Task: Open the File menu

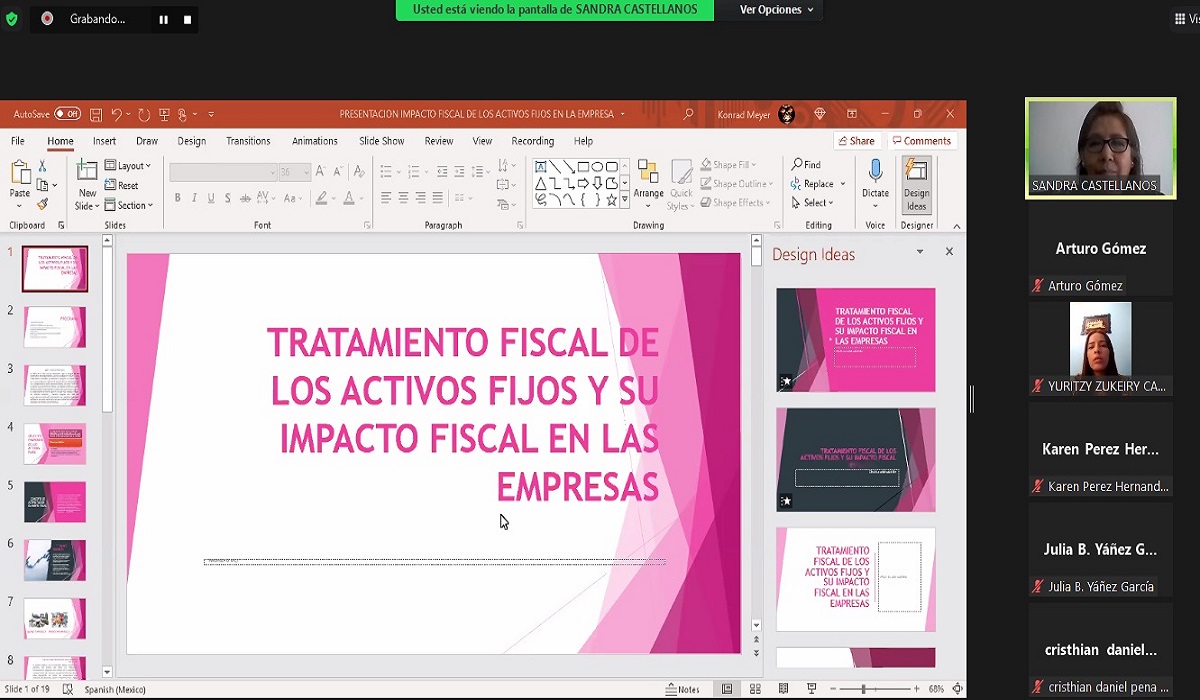Action: click(x=18, y=141)
